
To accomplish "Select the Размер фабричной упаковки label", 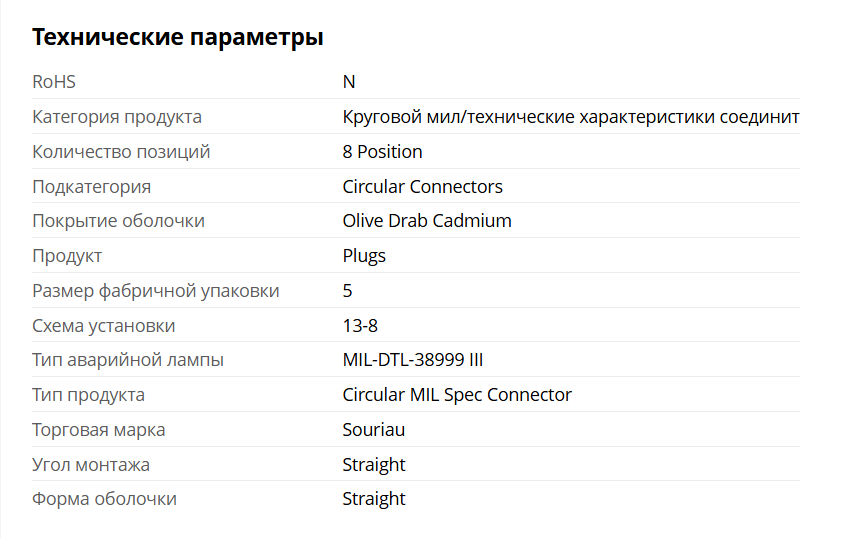I will (156, 291).
